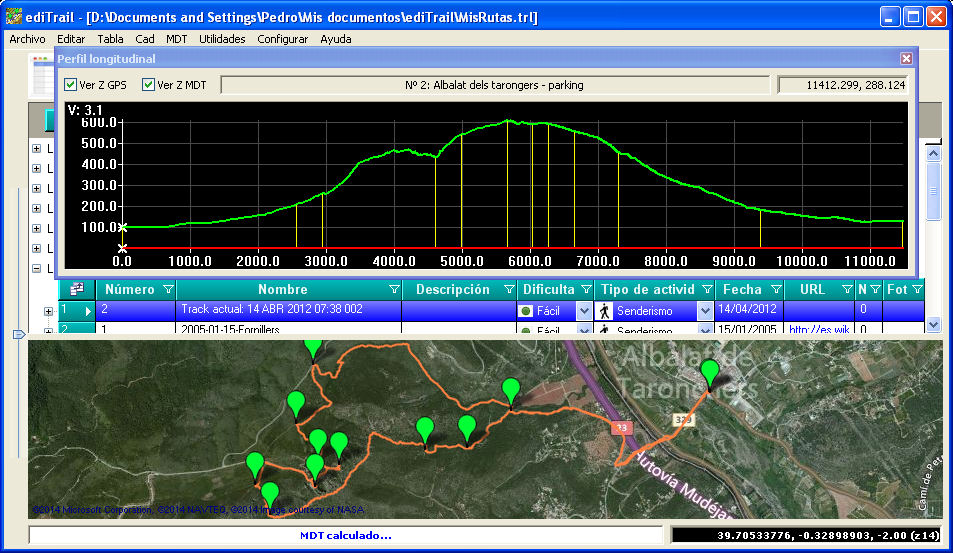Click the filter funnel on the URL column

click(847, 289)
